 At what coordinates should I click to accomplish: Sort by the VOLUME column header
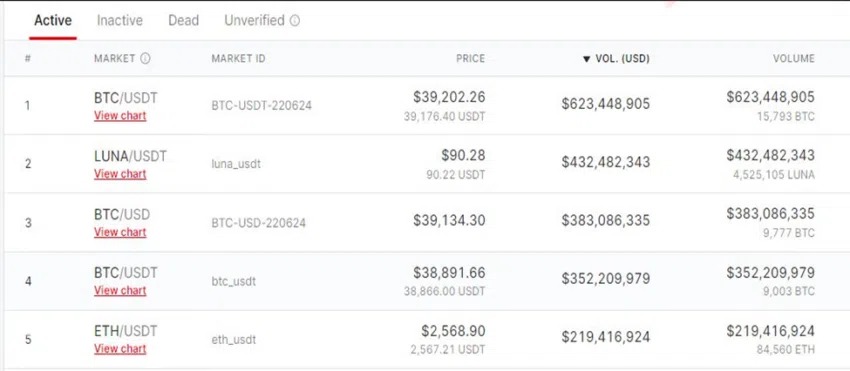click(x=794, y=59)
